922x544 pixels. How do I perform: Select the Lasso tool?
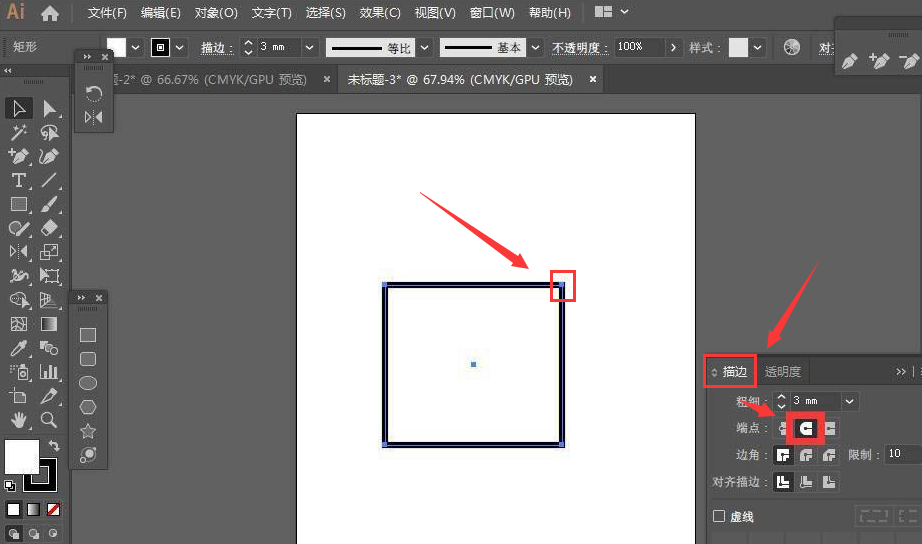tap(49, 133)
